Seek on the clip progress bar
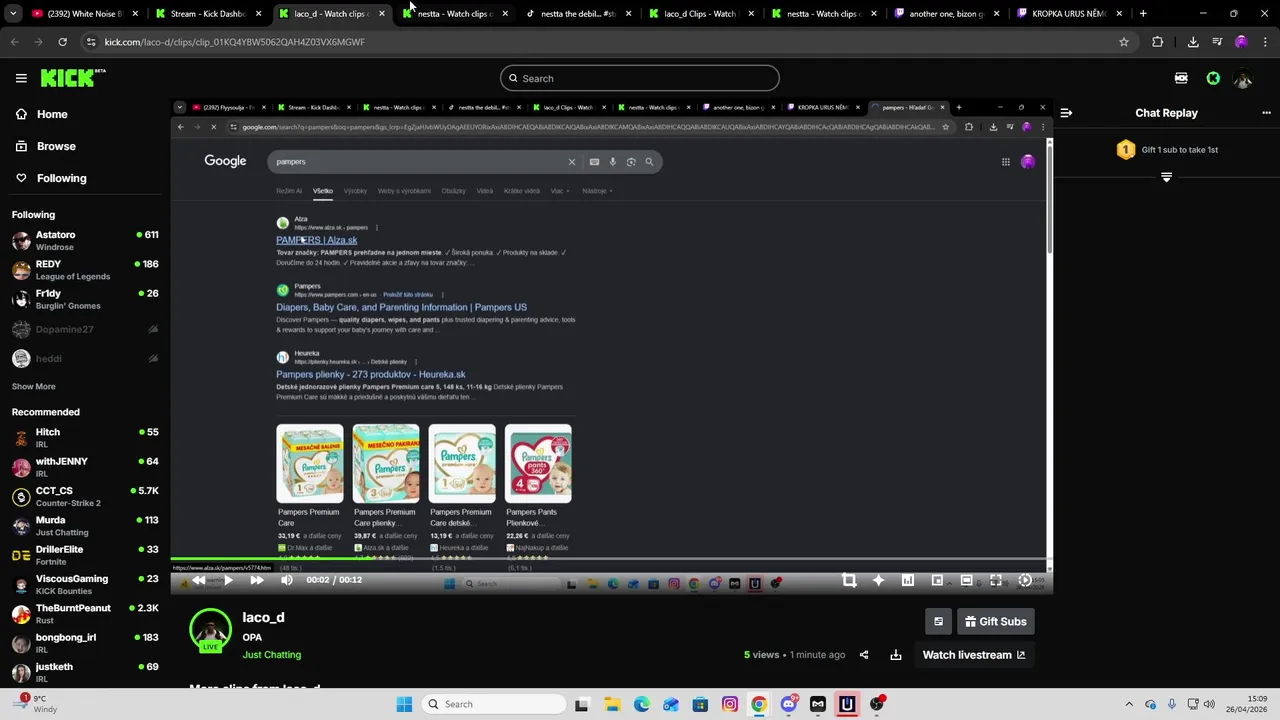This screenshot has width=1280, height=720. (610, 560)
